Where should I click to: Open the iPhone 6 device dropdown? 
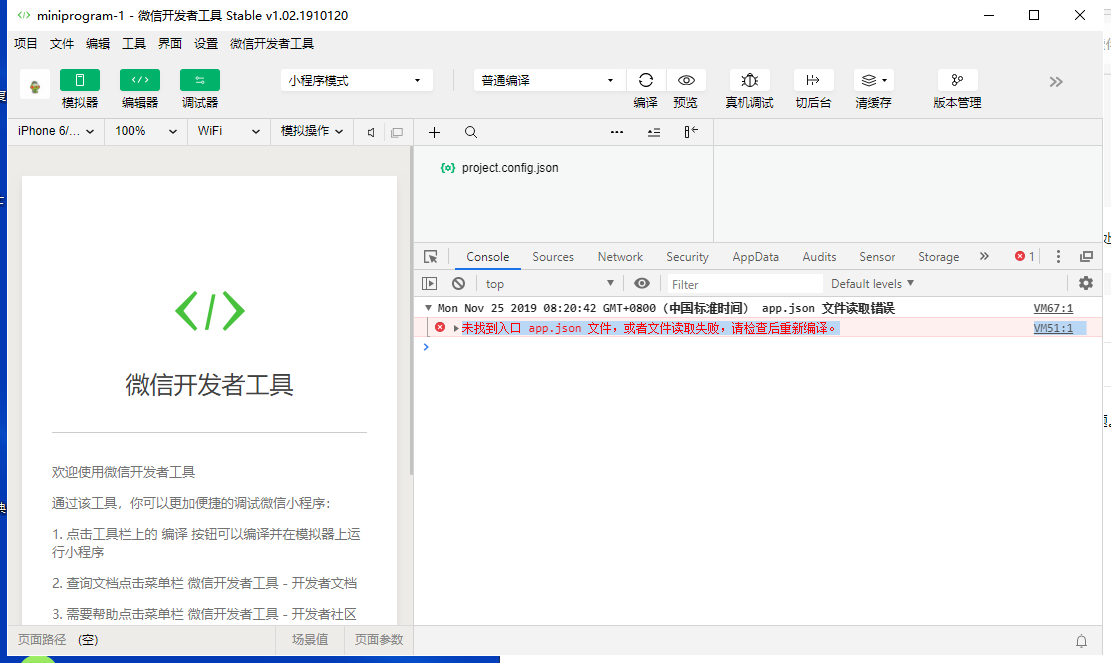pyautogui.click(x=56, y=131)
